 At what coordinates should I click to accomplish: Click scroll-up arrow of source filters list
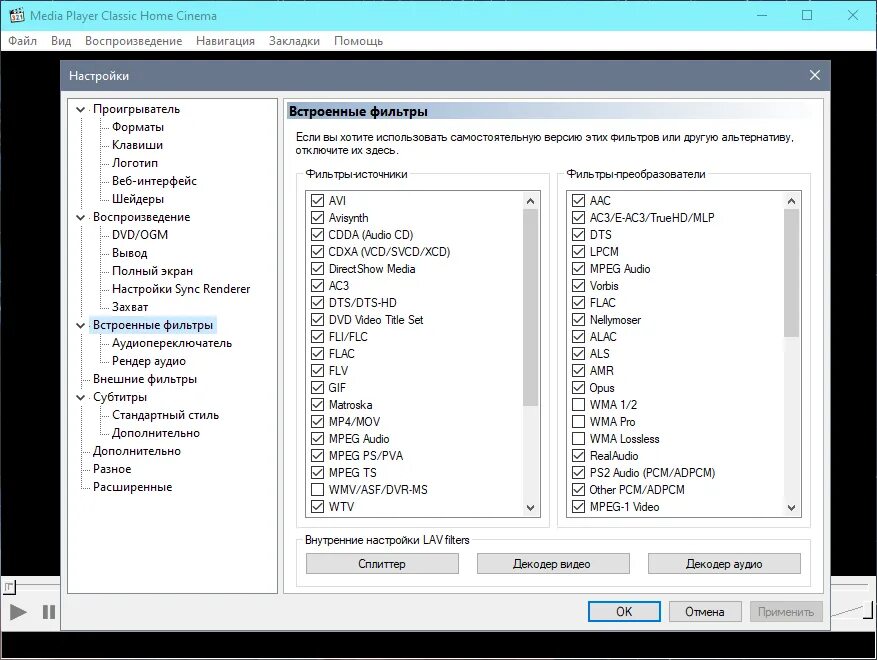530,201
